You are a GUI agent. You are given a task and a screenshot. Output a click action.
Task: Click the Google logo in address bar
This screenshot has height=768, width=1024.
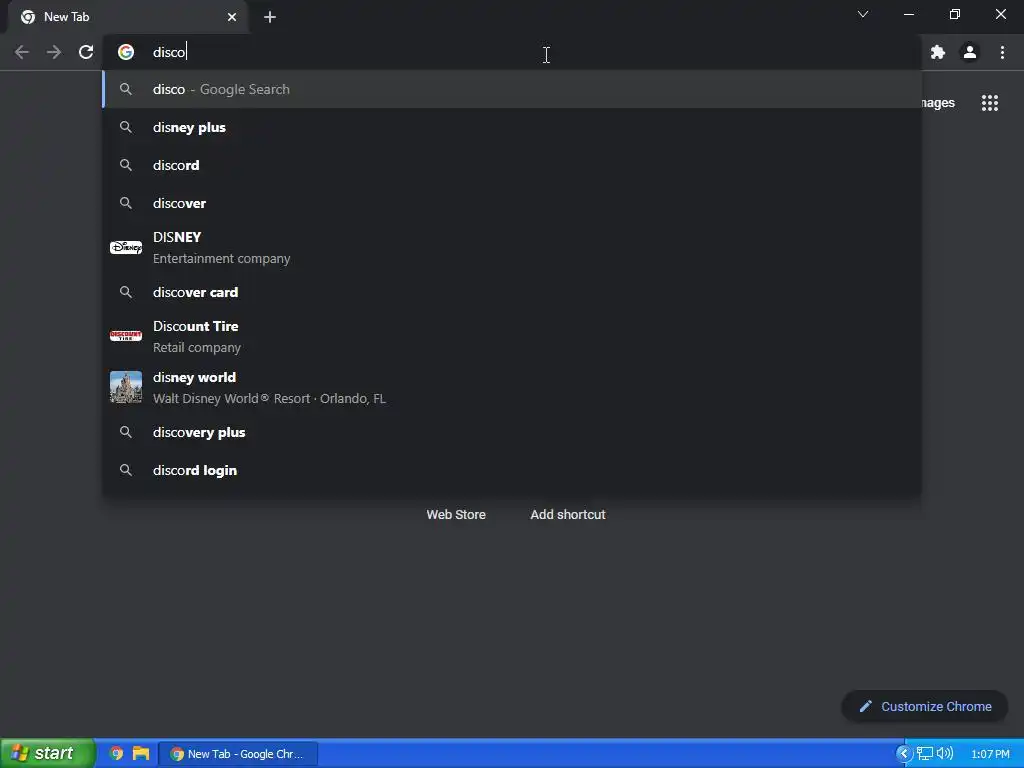tap(126, 52)
